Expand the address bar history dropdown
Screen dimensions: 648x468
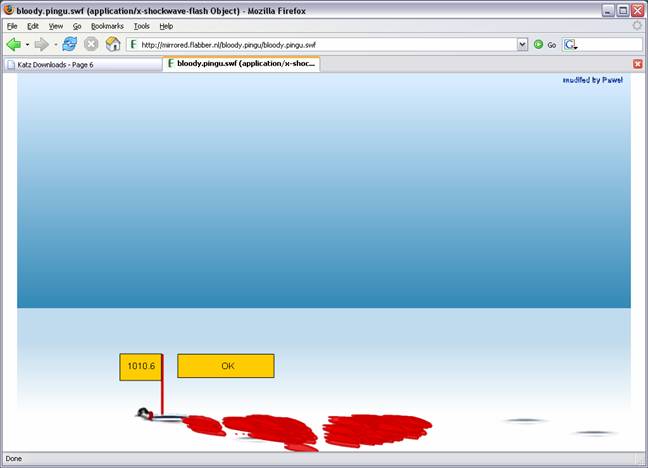pyautogui.click(x=522, y=45)
